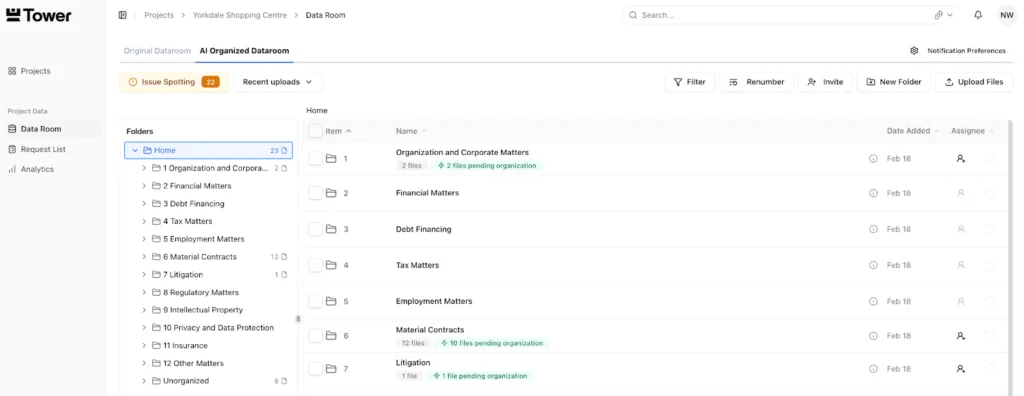Screen dimensions: 1024x396
Task: Click the 10 files pending organization tag
Action: pos(492,343)
